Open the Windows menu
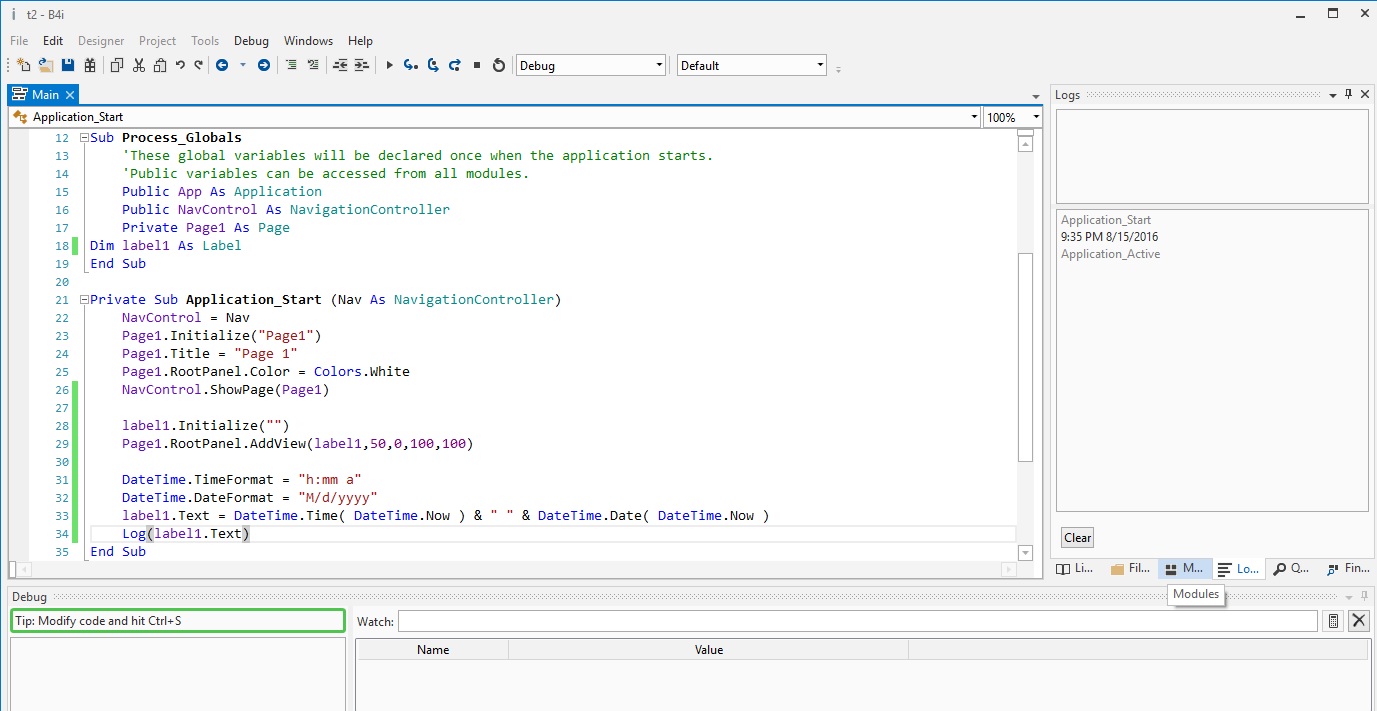The width and height of the screenshot is (1377, 711). click(308, 41)
